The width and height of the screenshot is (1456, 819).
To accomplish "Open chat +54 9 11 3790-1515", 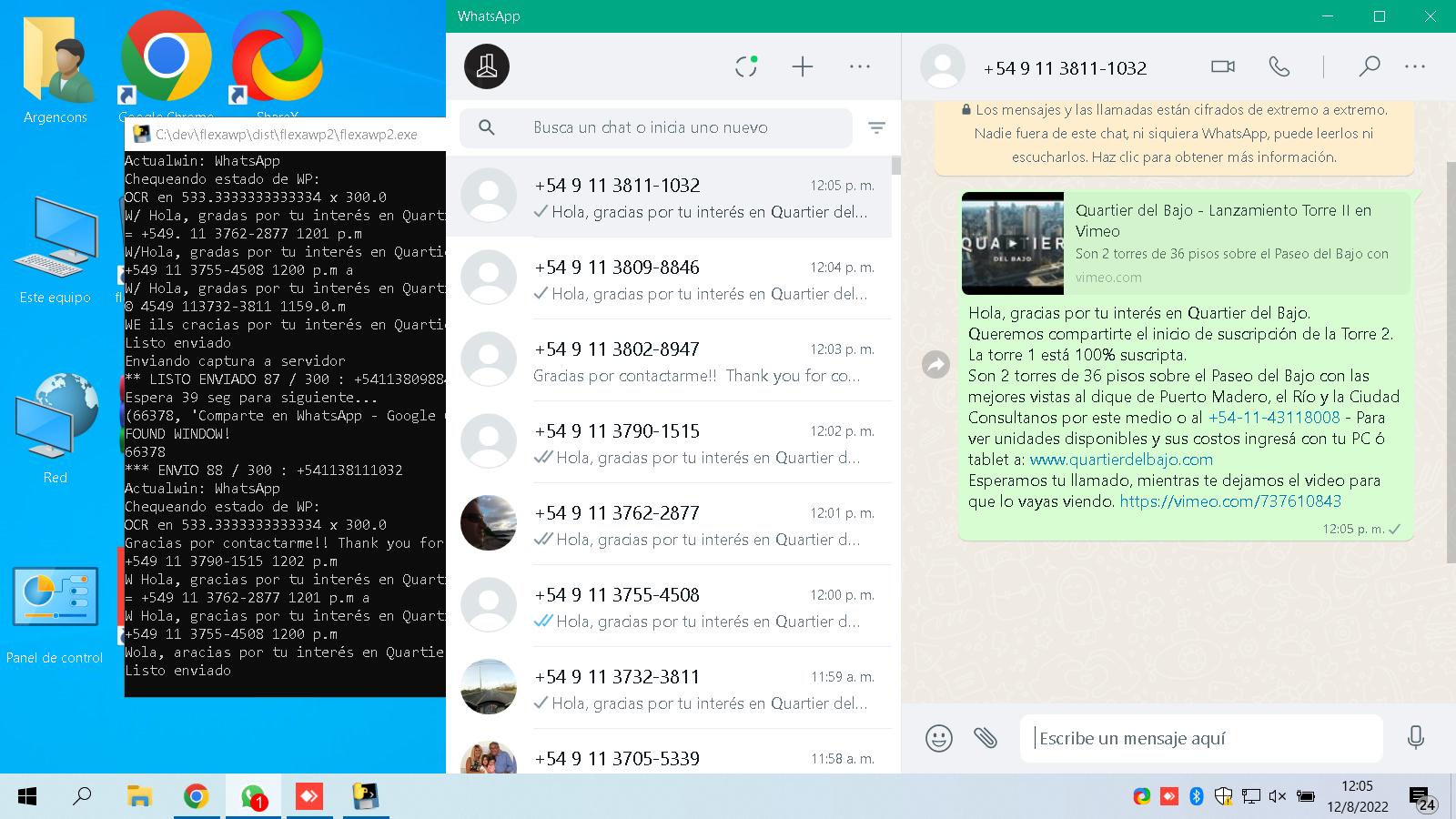I will pyautogui.click(x=669, y=442).
